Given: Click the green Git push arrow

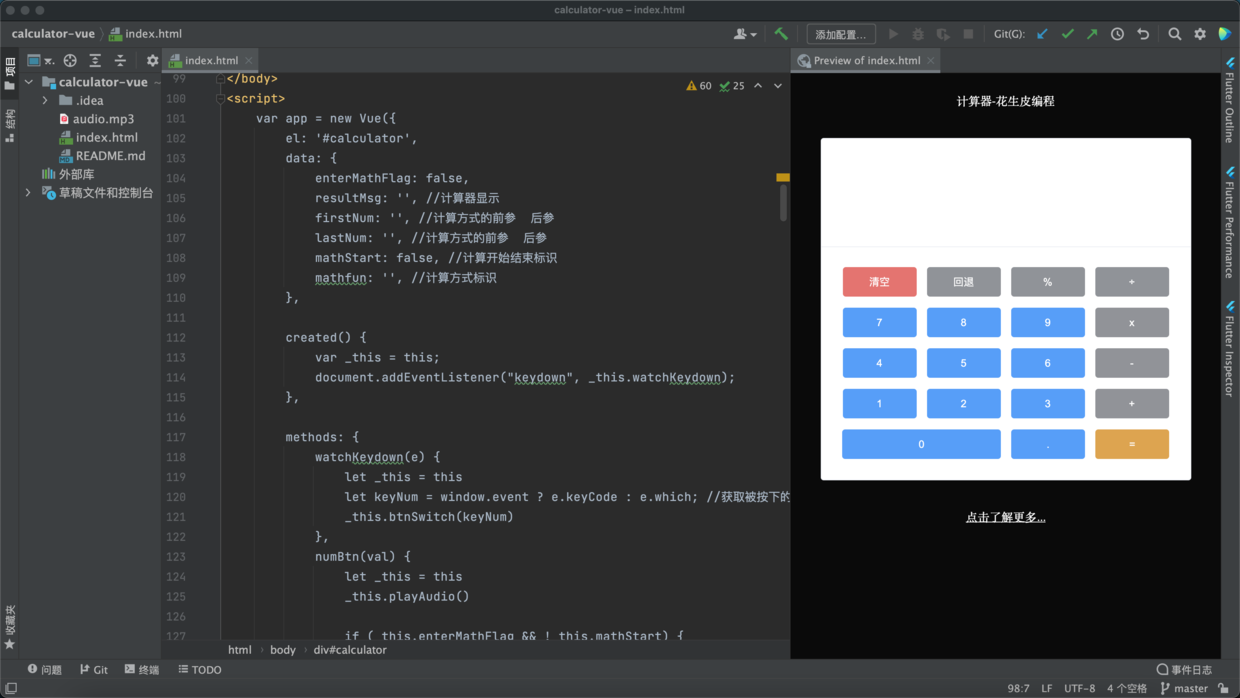Looking at the screenshot, I should coord(1092,34).
